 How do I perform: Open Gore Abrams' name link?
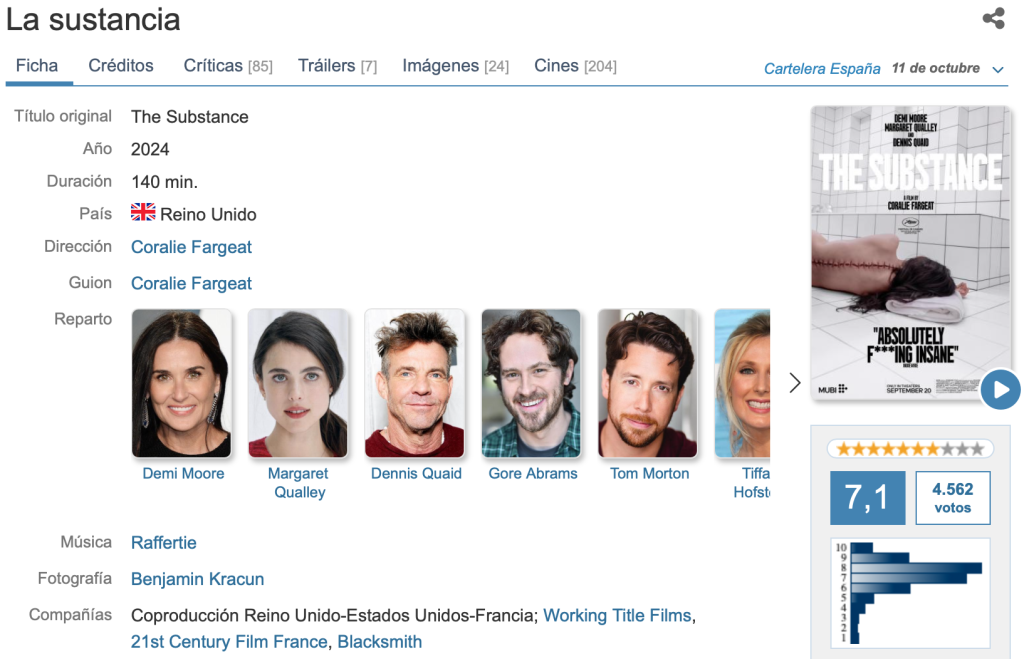pyautogui.click(x=533, y=474)
